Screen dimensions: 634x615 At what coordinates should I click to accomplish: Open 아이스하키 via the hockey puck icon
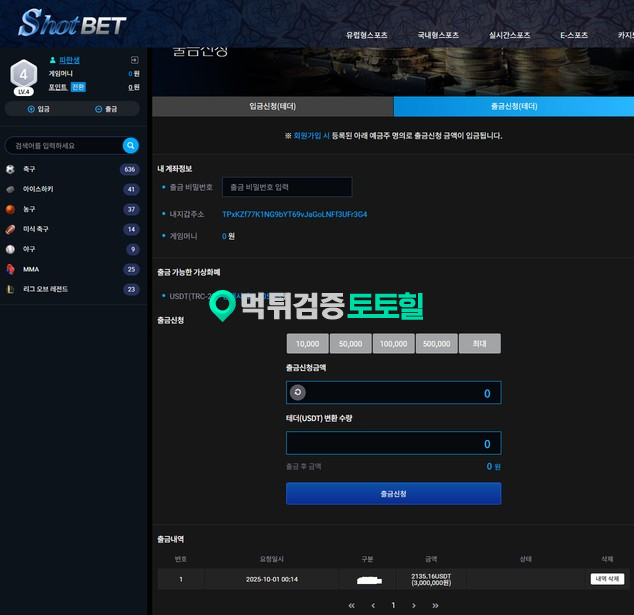click(10, 189)
